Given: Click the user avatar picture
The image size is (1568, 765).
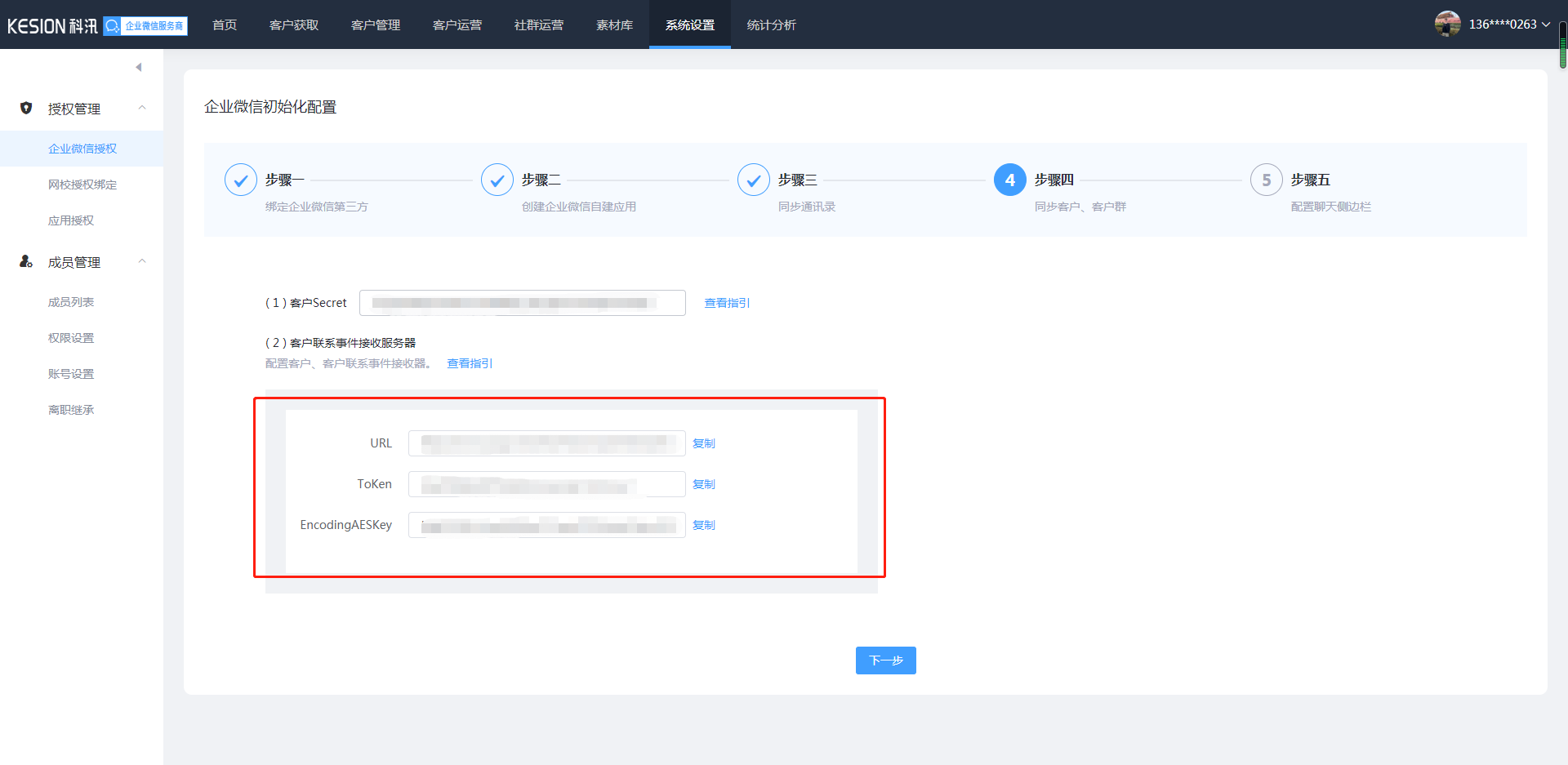Looking at the screenshot, I should click(1447, 24).
